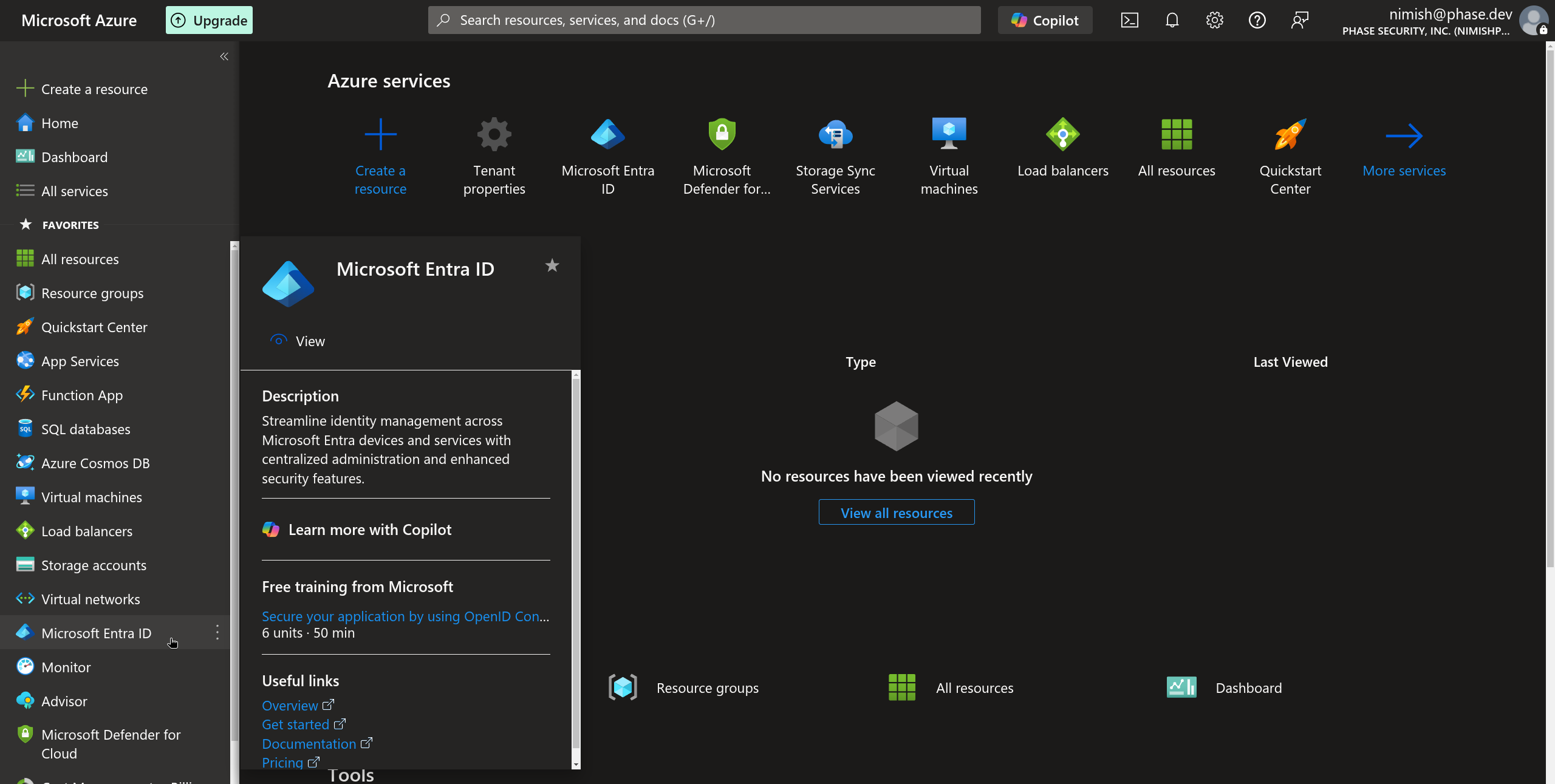
Task: Open Copilot in the top bar
Action: point(1044,19)
